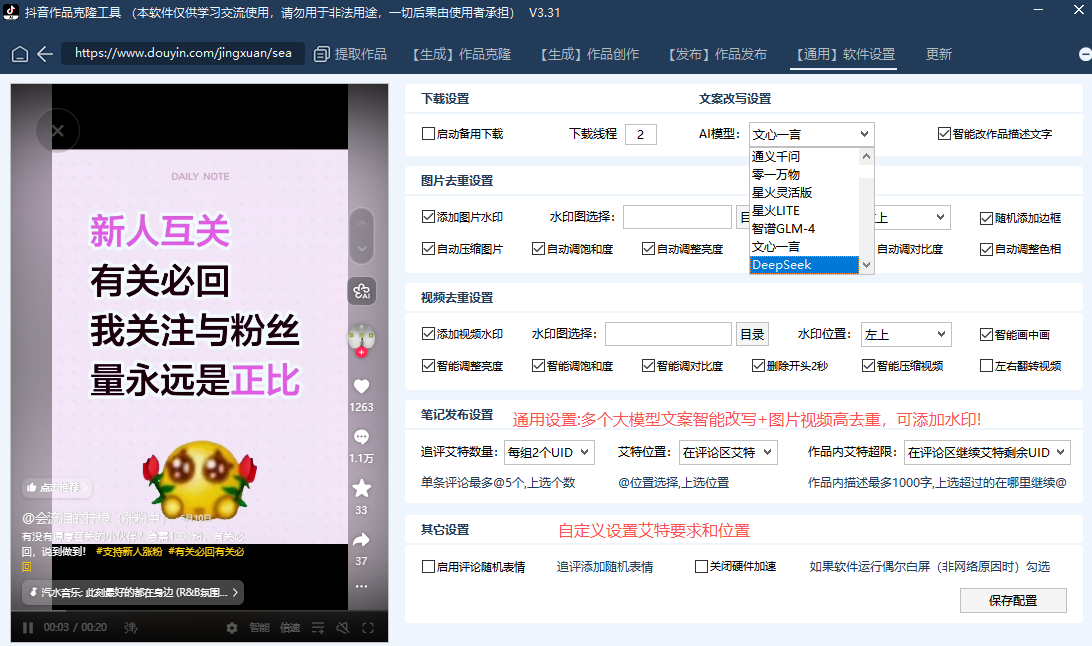Unmute the video with the speaker icon
The width and height of the screenshot is (1092, 646).
pos(343,628)
